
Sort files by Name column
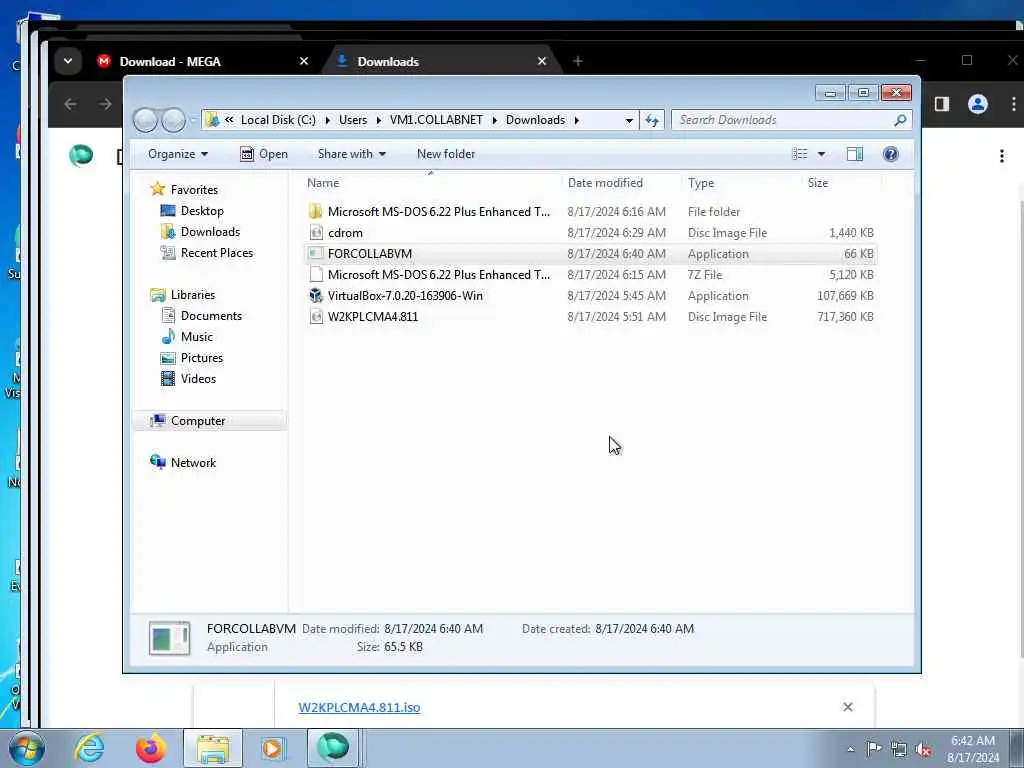click(x=431, y=183)
